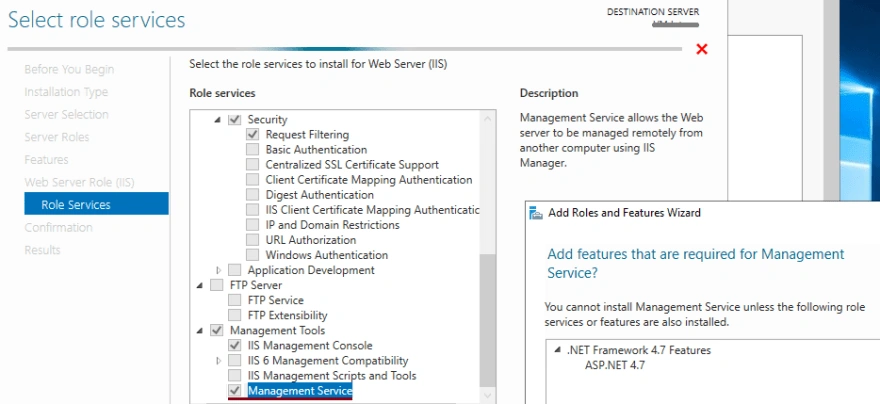The width and height of the screenshot is (880, 404).
Task: Enable the Windows Authentication checkbox
Action: (253, 255)
